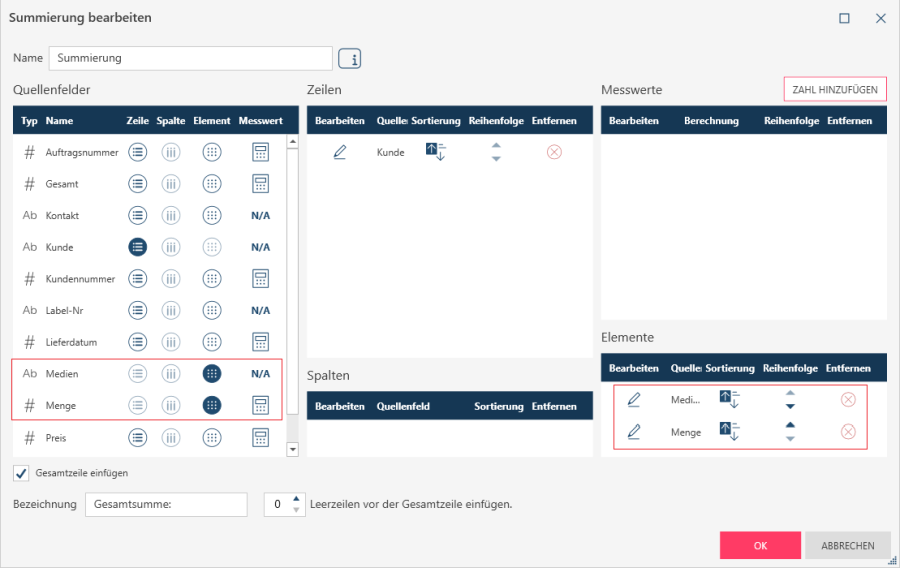Click the Messwert calculator icon for Gesamt
Viewport: 900px width, 568px height.
[x=260, y=184]
